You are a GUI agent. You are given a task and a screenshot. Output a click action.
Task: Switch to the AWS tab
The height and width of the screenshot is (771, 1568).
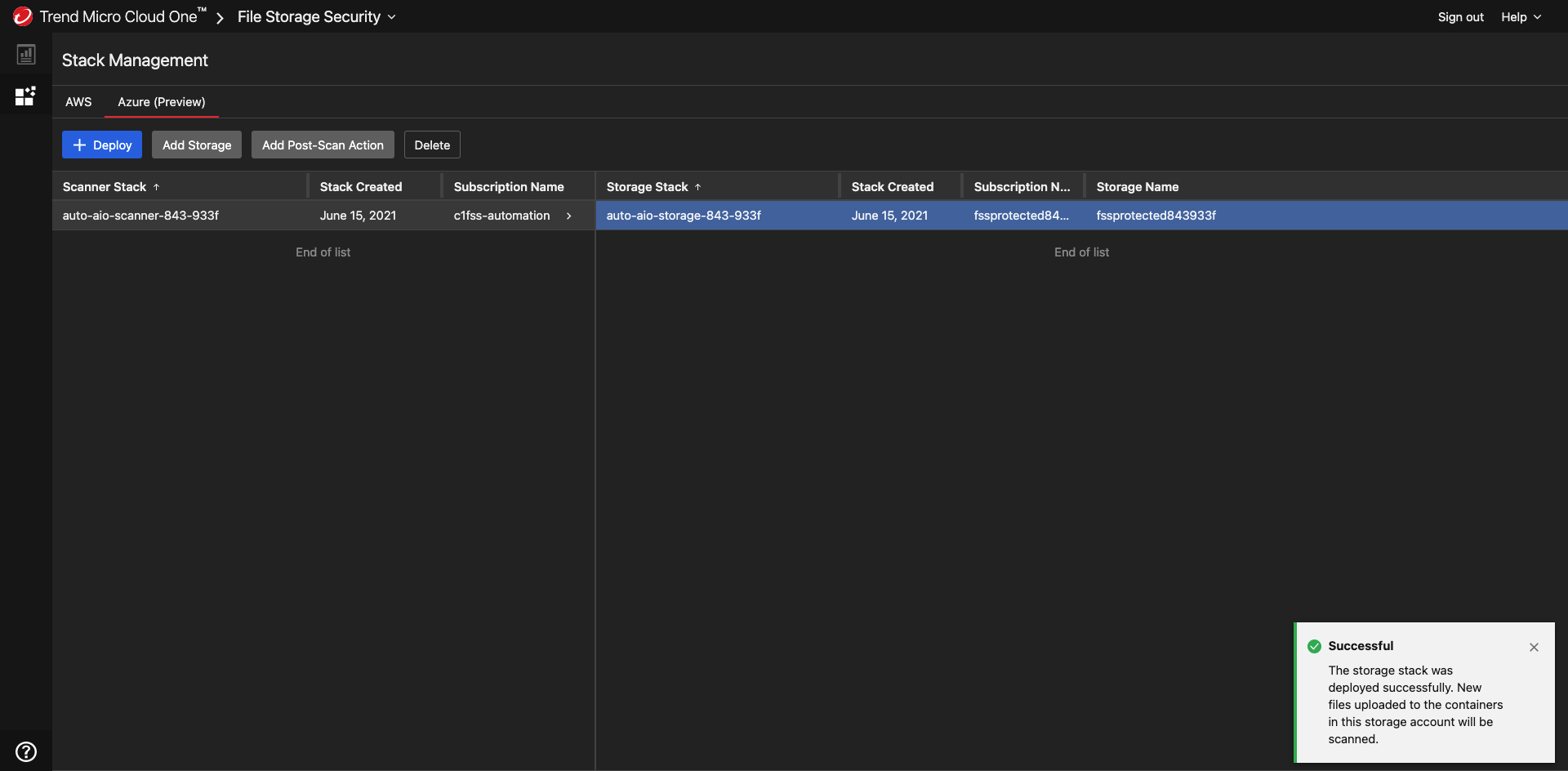78,102
